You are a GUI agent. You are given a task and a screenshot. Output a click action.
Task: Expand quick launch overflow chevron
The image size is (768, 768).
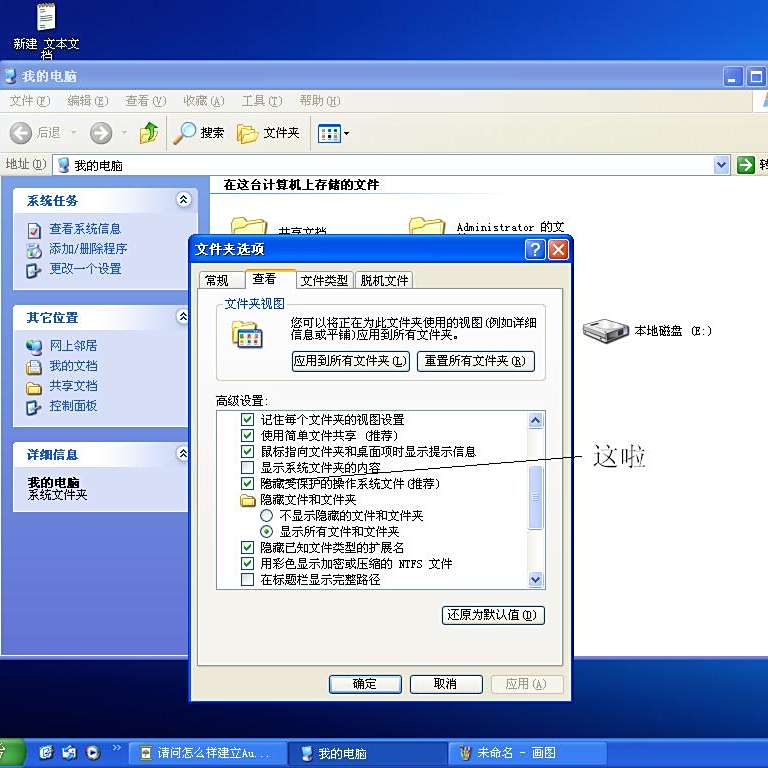[117, 747]
